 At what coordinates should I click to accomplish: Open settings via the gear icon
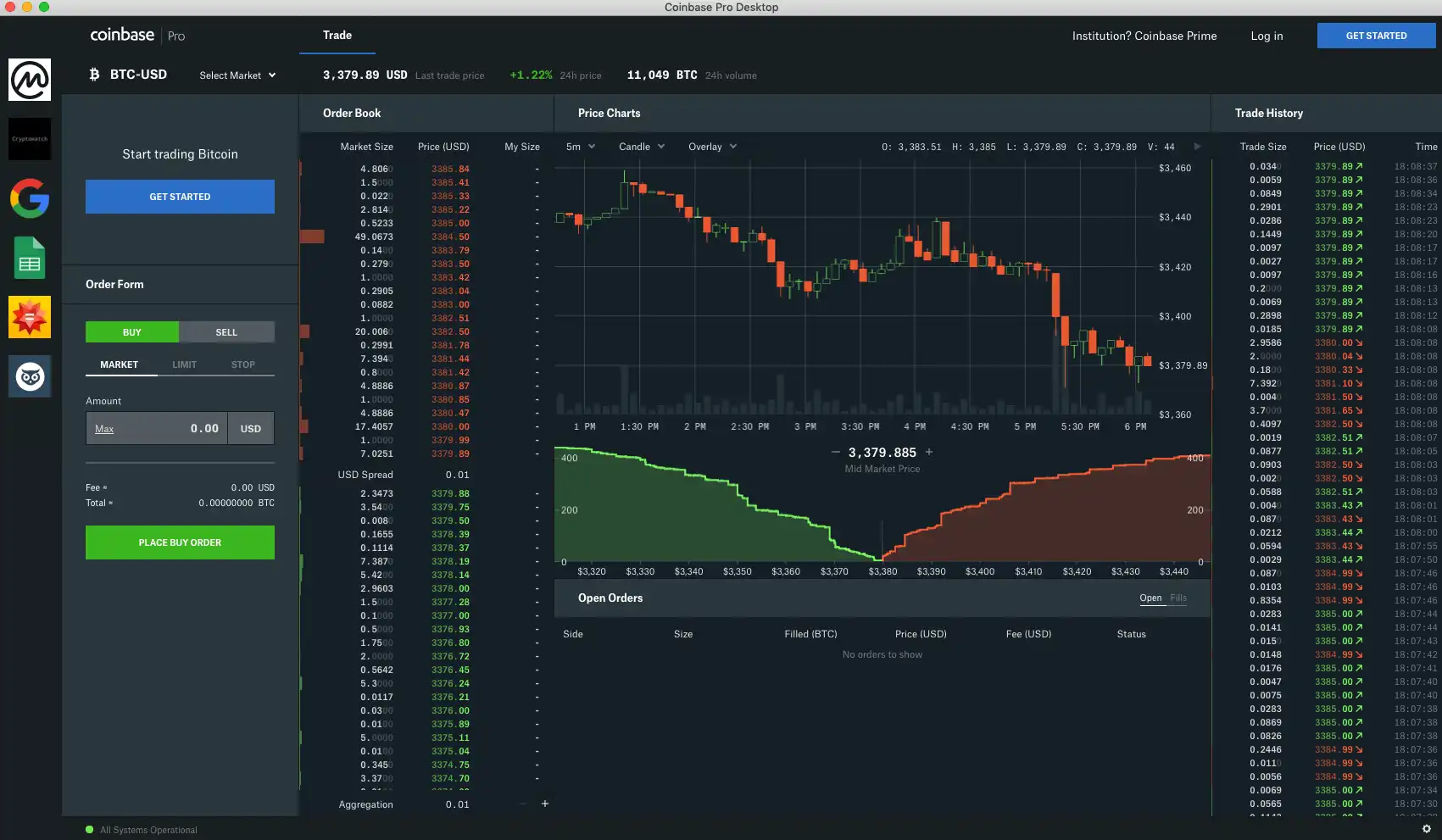[1426, 829]
